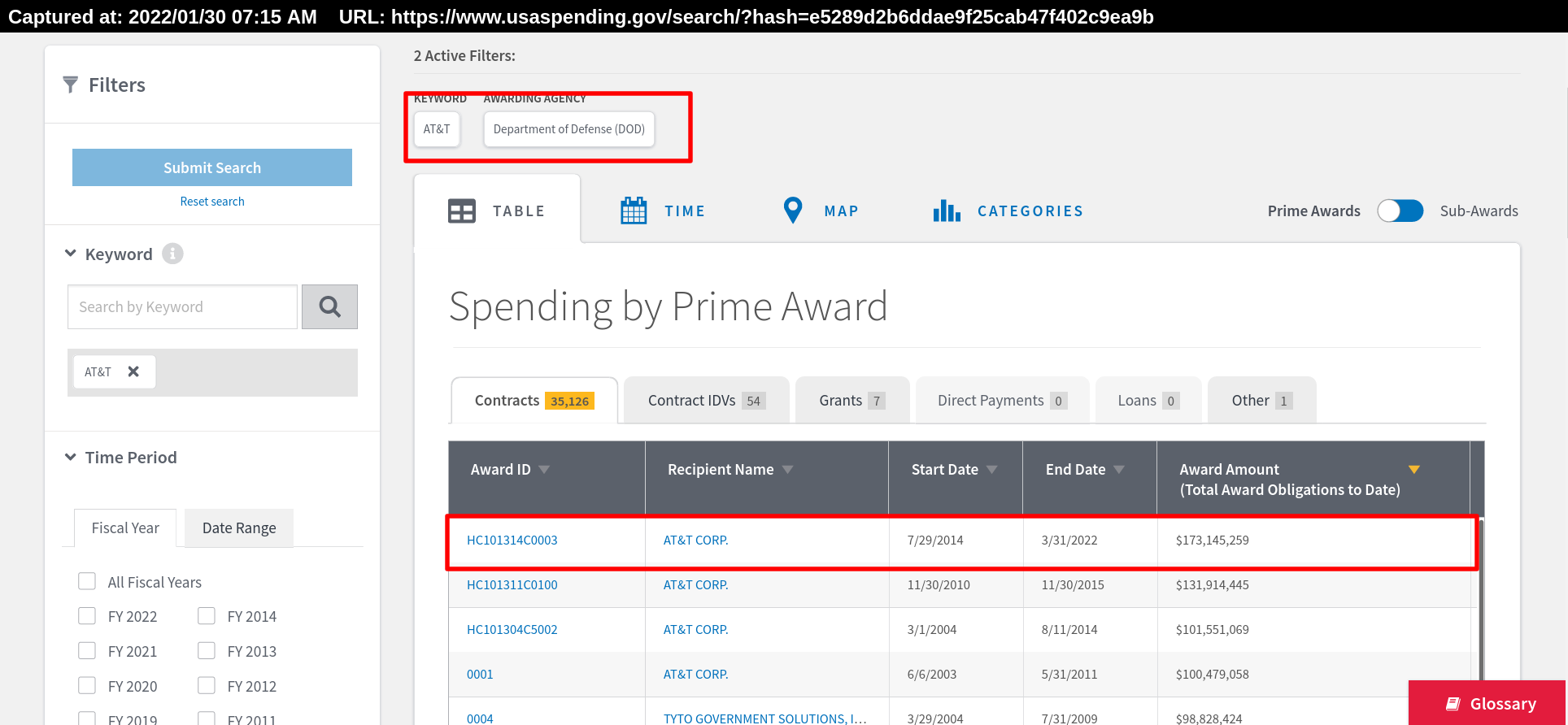Click the keyword search magnifier button
This screenshot has width=1568, height=725.
[x=329, y=306]
